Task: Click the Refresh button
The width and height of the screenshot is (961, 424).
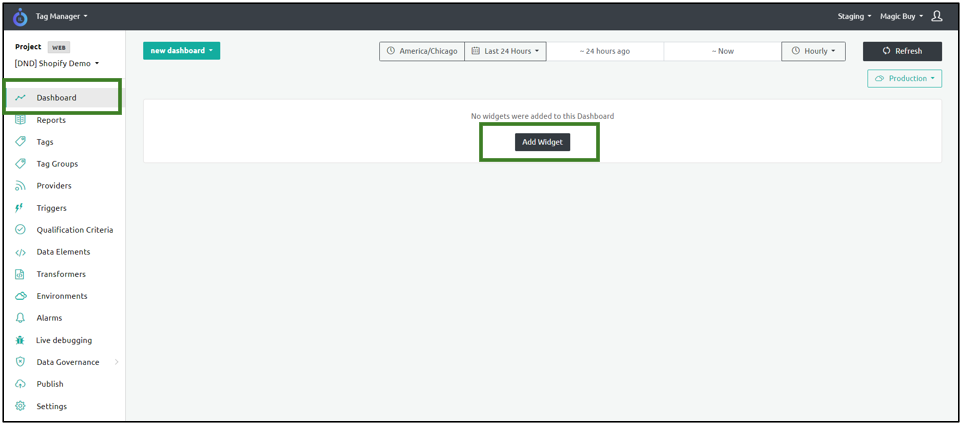Action: pyautogui.click(x=902, y=51)
